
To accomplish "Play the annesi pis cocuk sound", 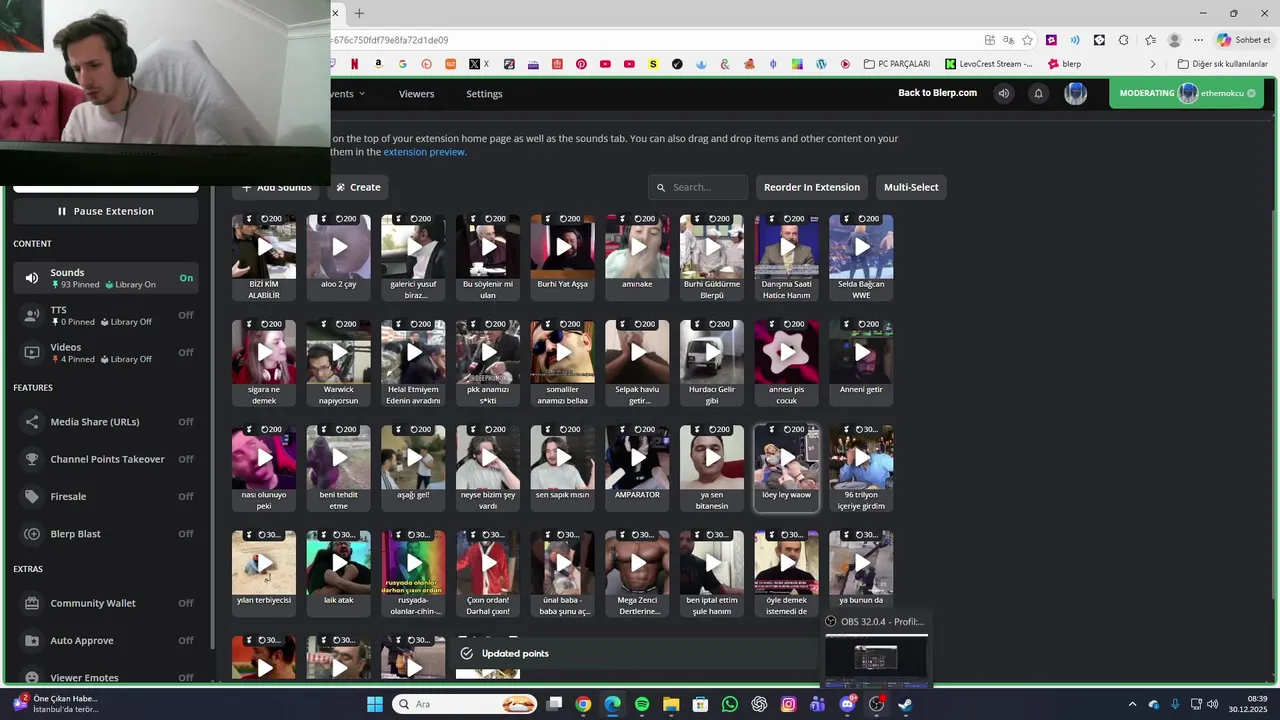I will tap(787, 352).
